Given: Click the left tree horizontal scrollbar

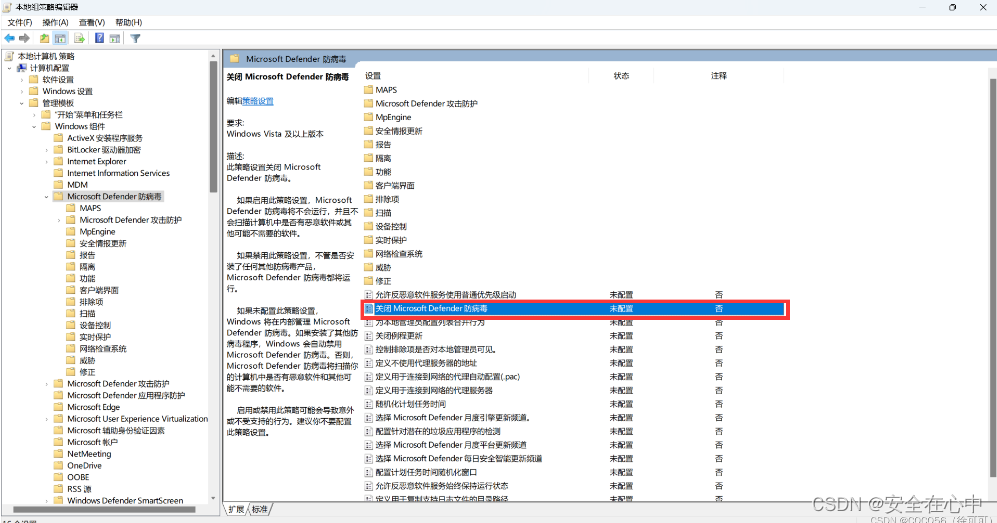Looking at the screenshot, I should pyautogui.click(x=106, y=510).
